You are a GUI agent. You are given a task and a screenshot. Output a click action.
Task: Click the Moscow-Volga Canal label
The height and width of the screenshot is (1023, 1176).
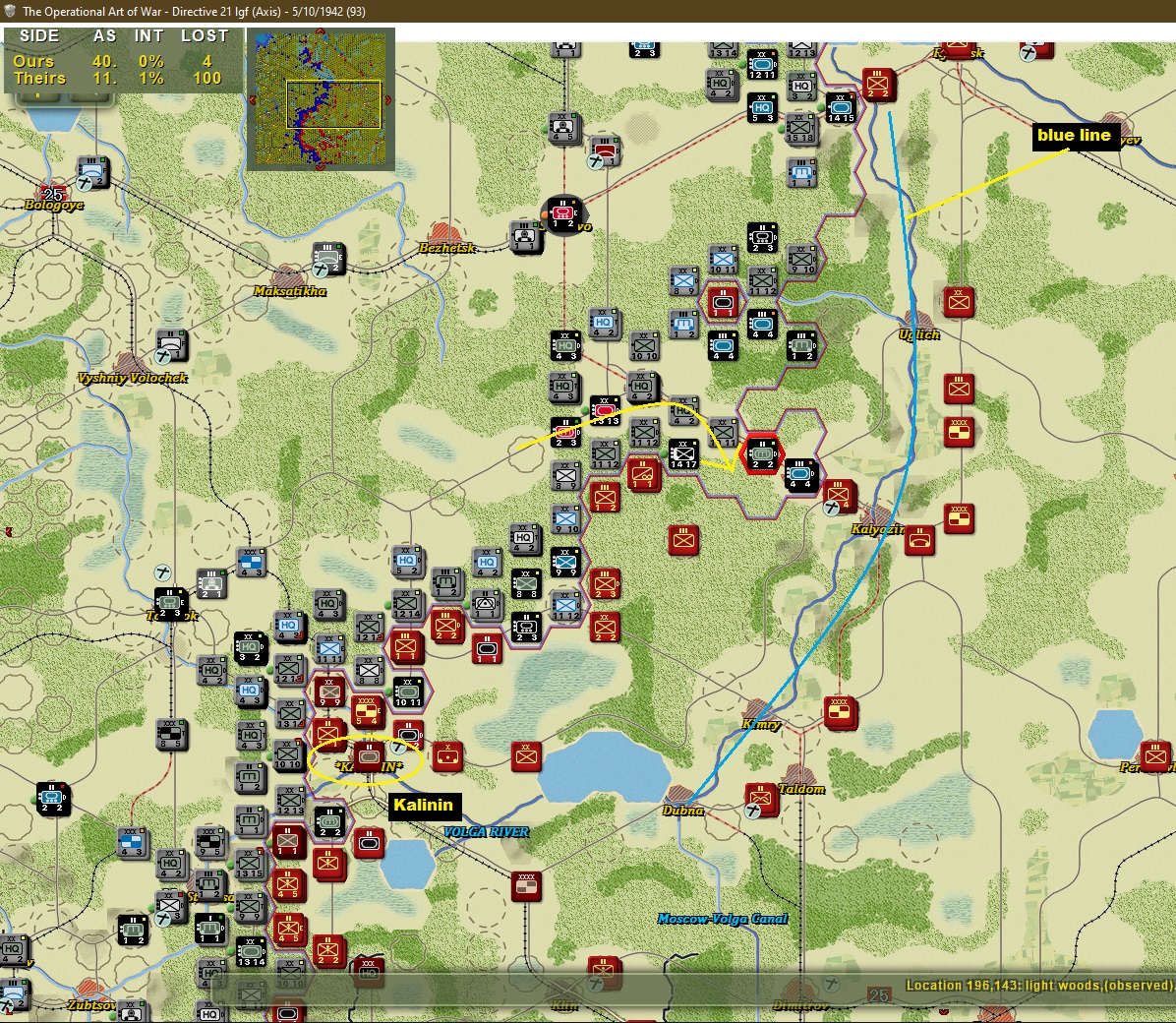click(x=723, y=919)
